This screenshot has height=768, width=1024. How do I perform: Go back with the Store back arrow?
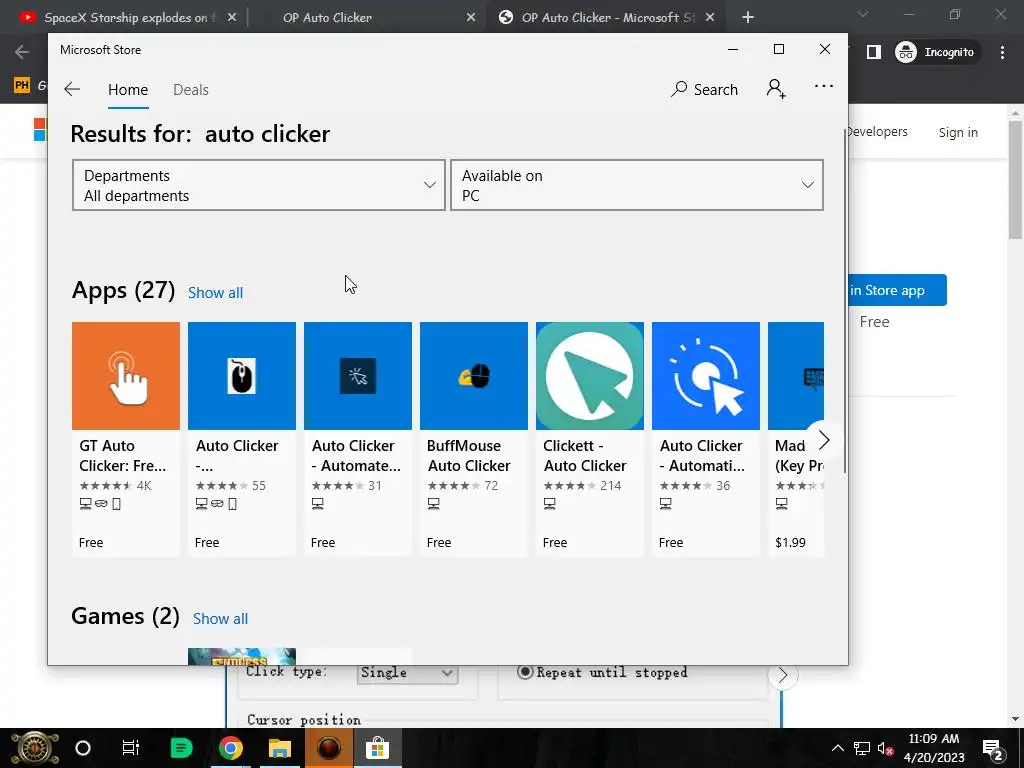click(x=72, y=89)
